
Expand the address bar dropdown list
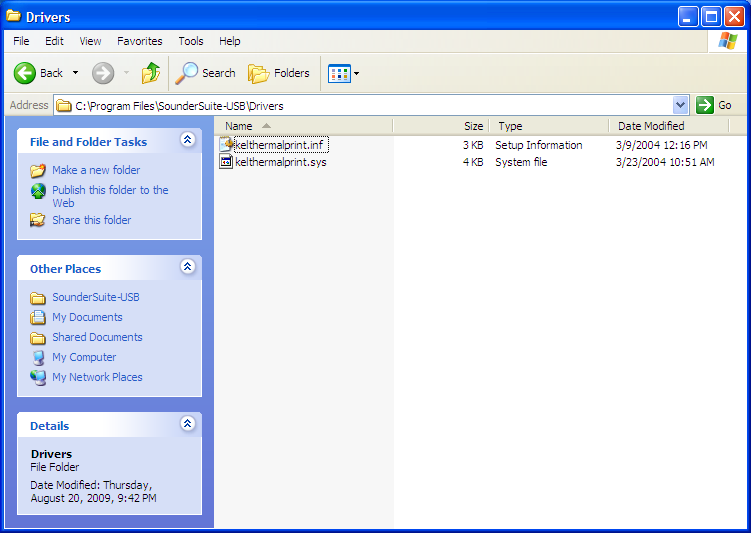click(x=681, y=105)
